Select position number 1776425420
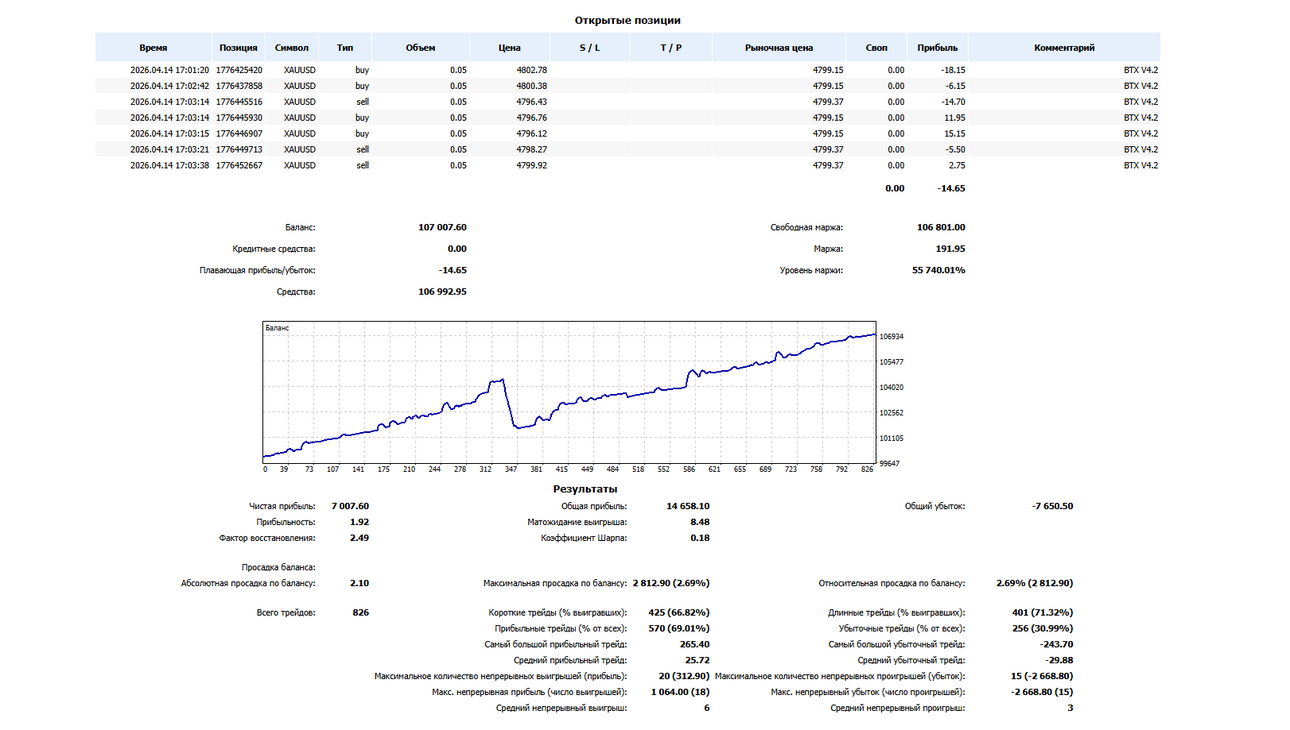Screen dimensions: 1290x730 239,70
